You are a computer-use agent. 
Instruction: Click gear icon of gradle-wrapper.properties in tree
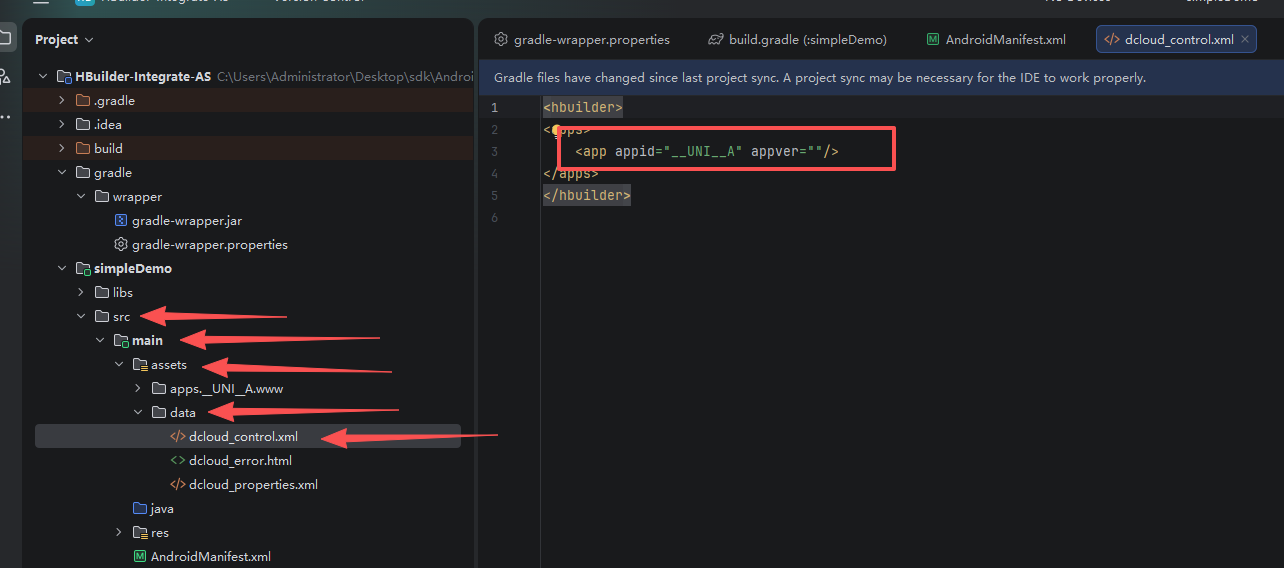(x=120, y=244)
